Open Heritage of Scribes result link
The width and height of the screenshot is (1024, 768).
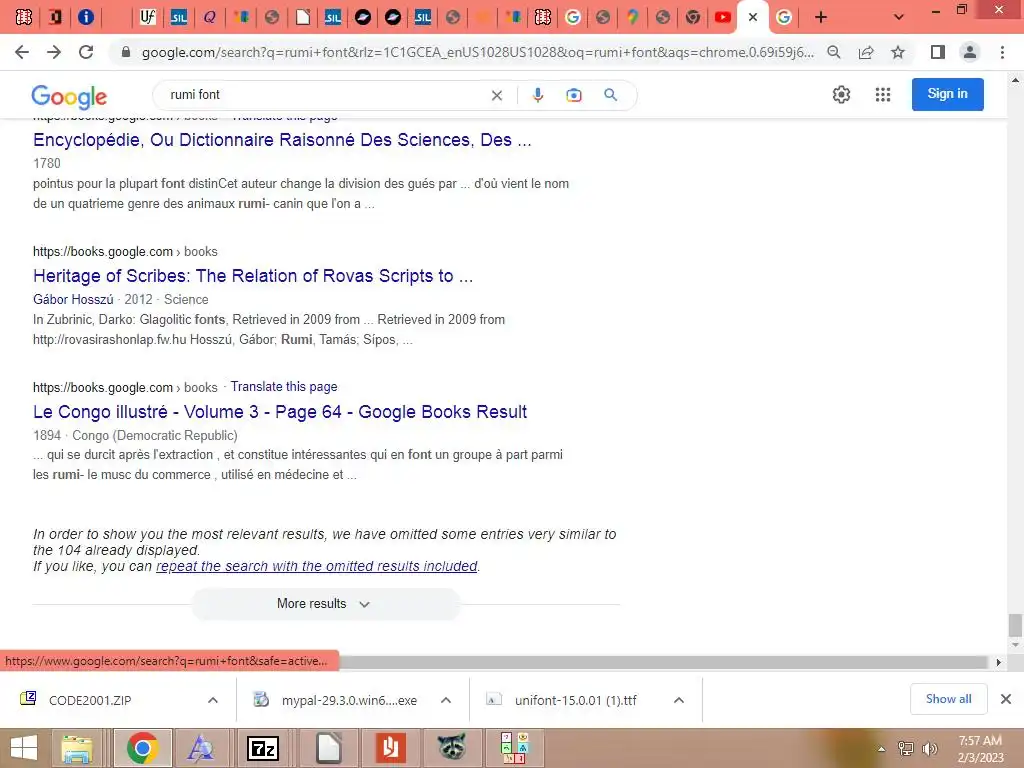click(253, 276)
